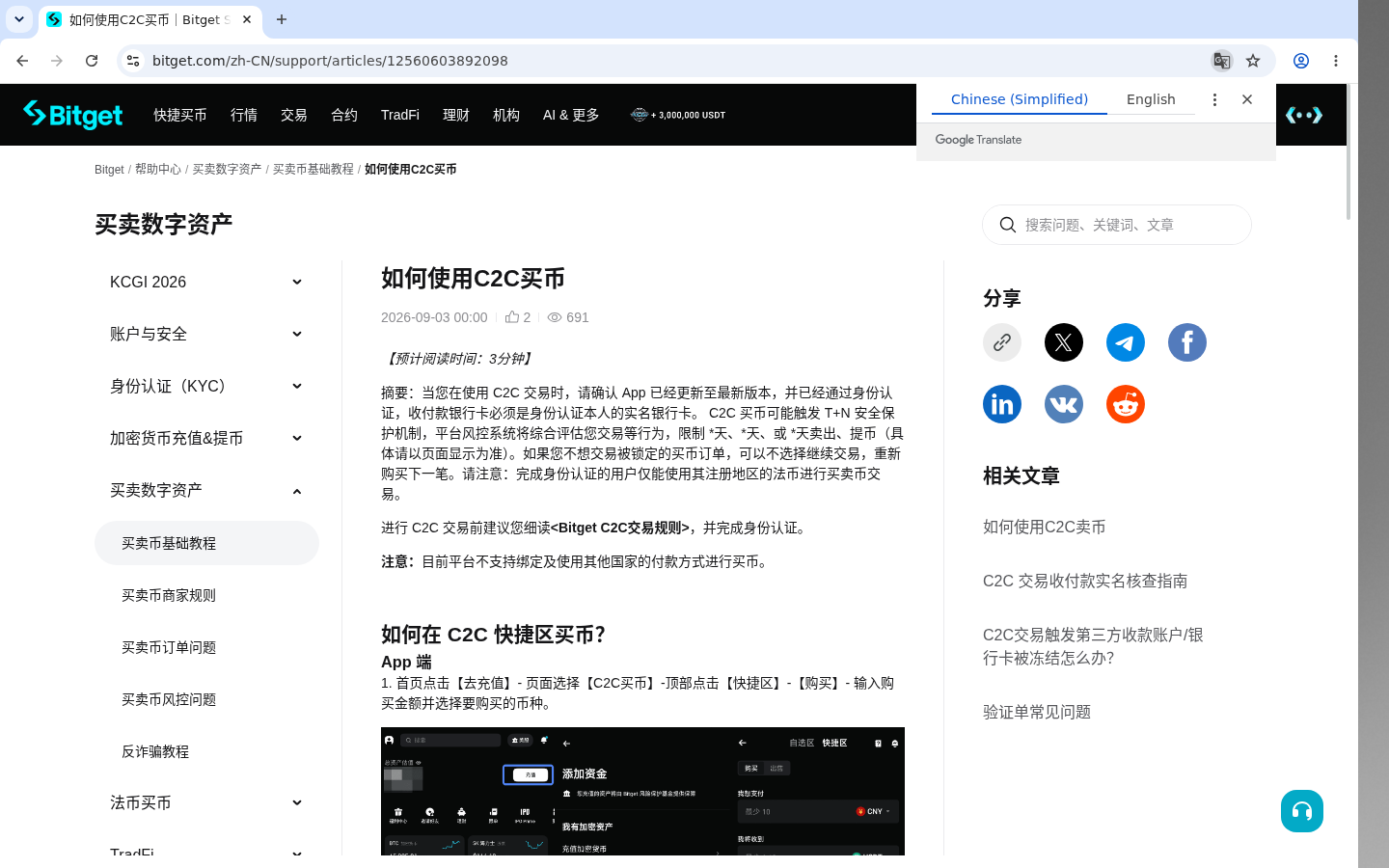This screenshot has height=868, width=1389.
Task: View site information icon in address bar
Action: (x=133, y=61)
